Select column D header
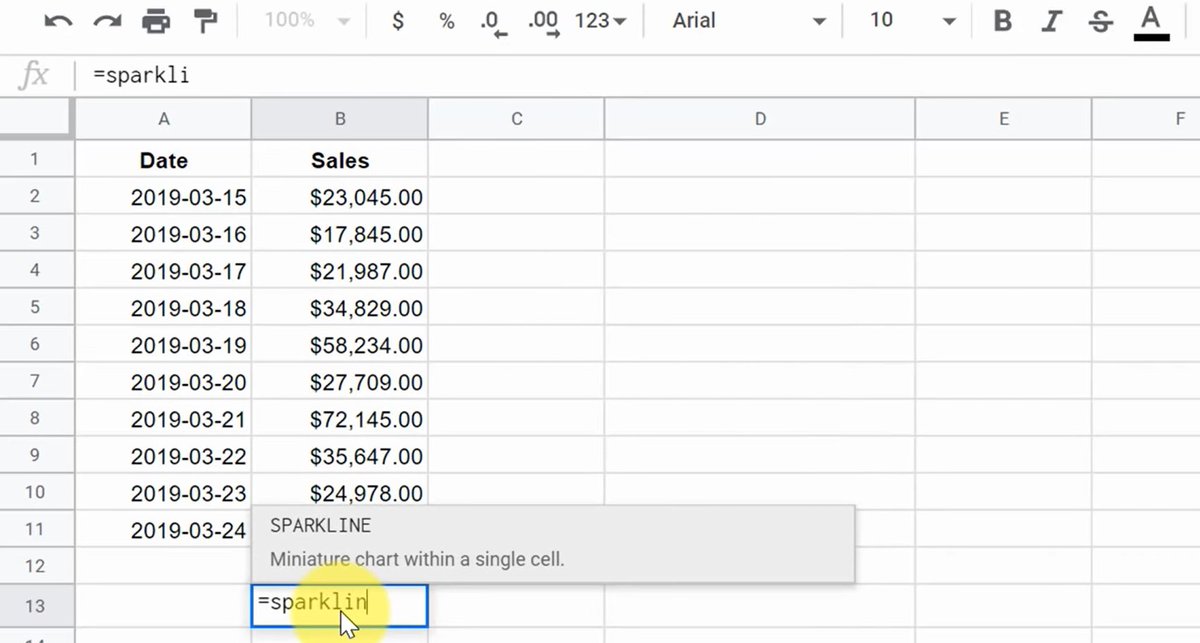The height and width of the screenshot is (643, 1200). (x=760, y=119)
